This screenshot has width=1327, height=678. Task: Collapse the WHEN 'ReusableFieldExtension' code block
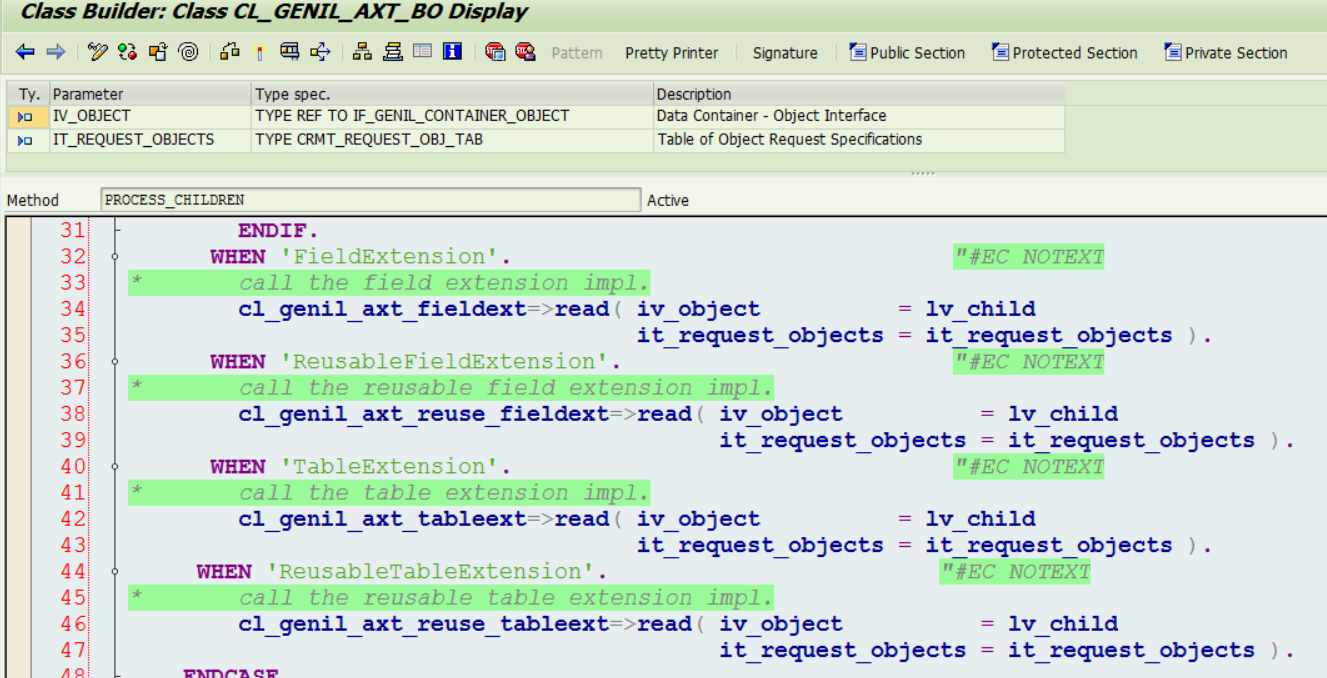[x=117, y=362]
